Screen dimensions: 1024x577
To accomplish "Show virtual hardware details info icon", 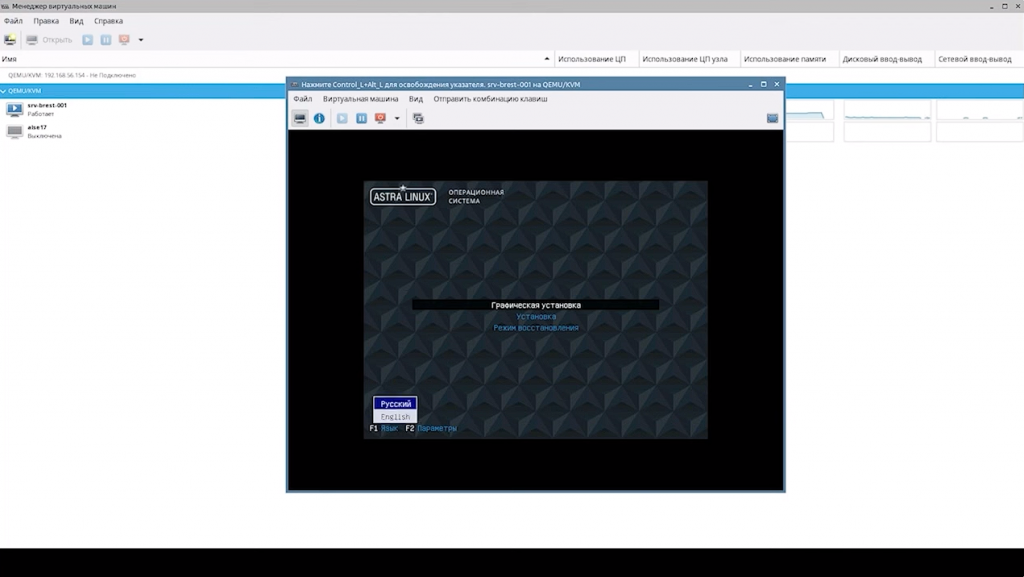I will pyautogui.click(x=319, y=118).
